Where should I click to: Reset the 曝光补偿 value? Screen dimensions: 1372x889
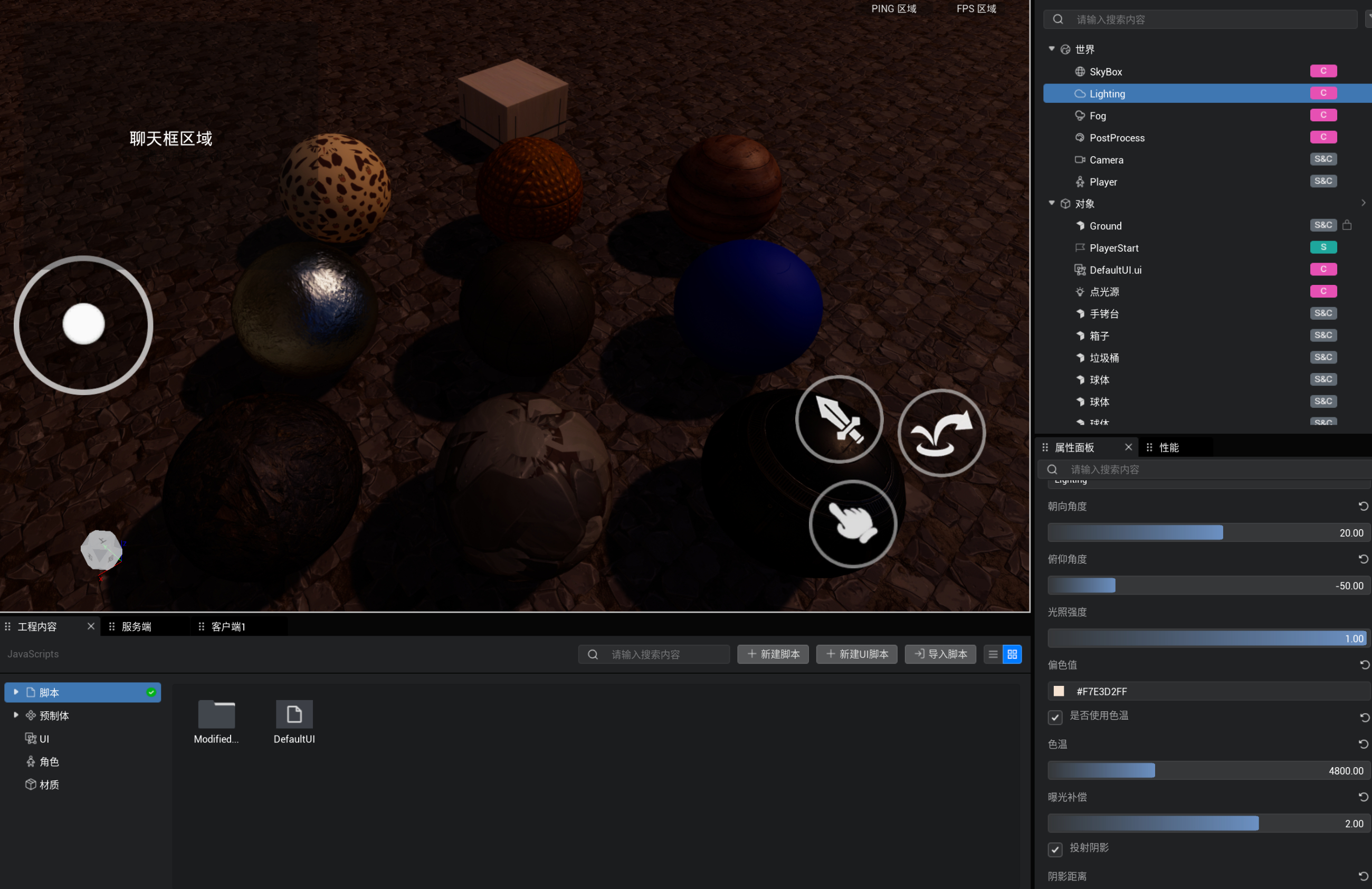click(1364, 797)
